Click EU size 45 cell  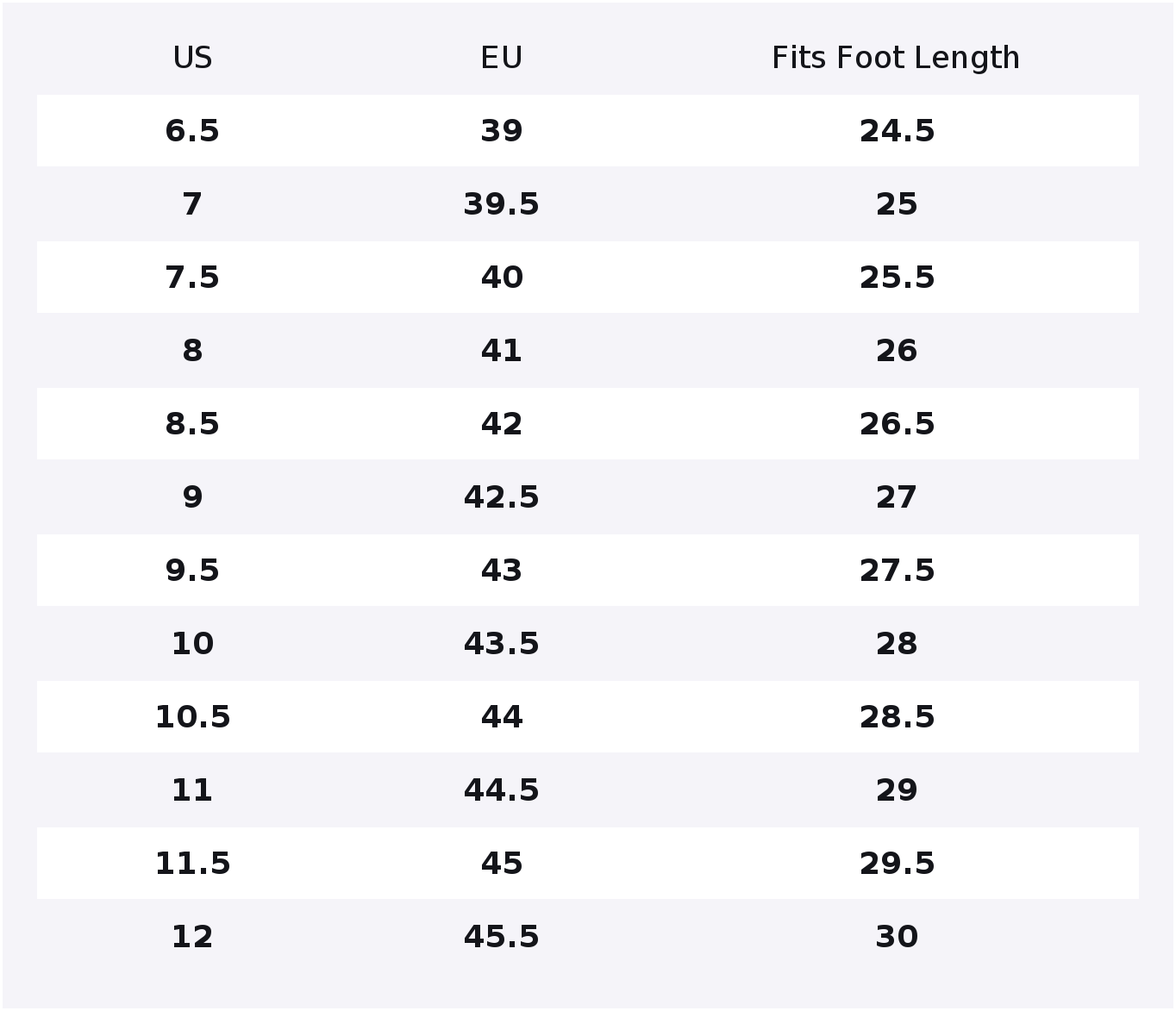point(501,864)
